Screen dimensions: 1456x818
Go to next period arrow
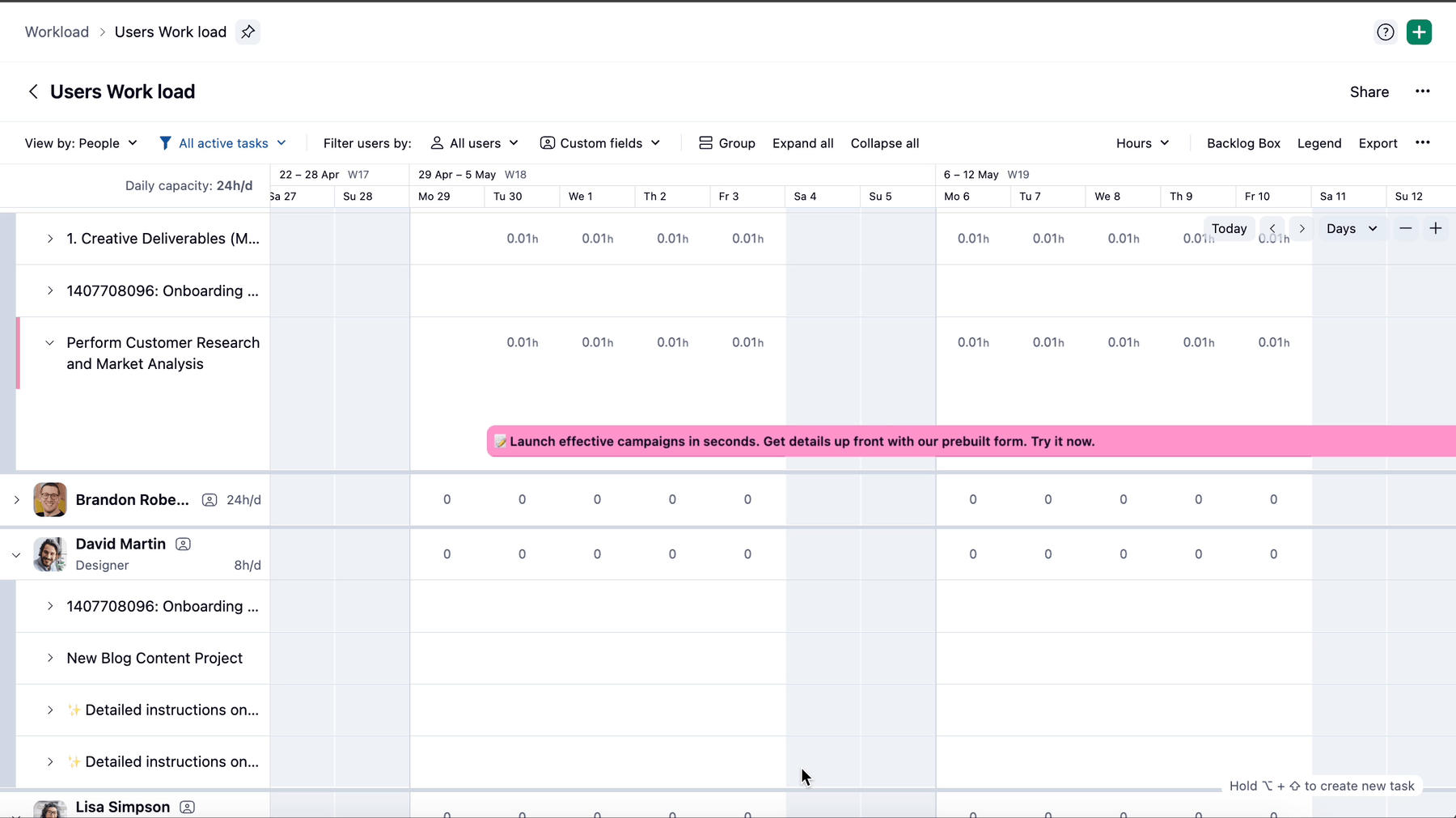pyautogui.click(x=1302, y=229)
